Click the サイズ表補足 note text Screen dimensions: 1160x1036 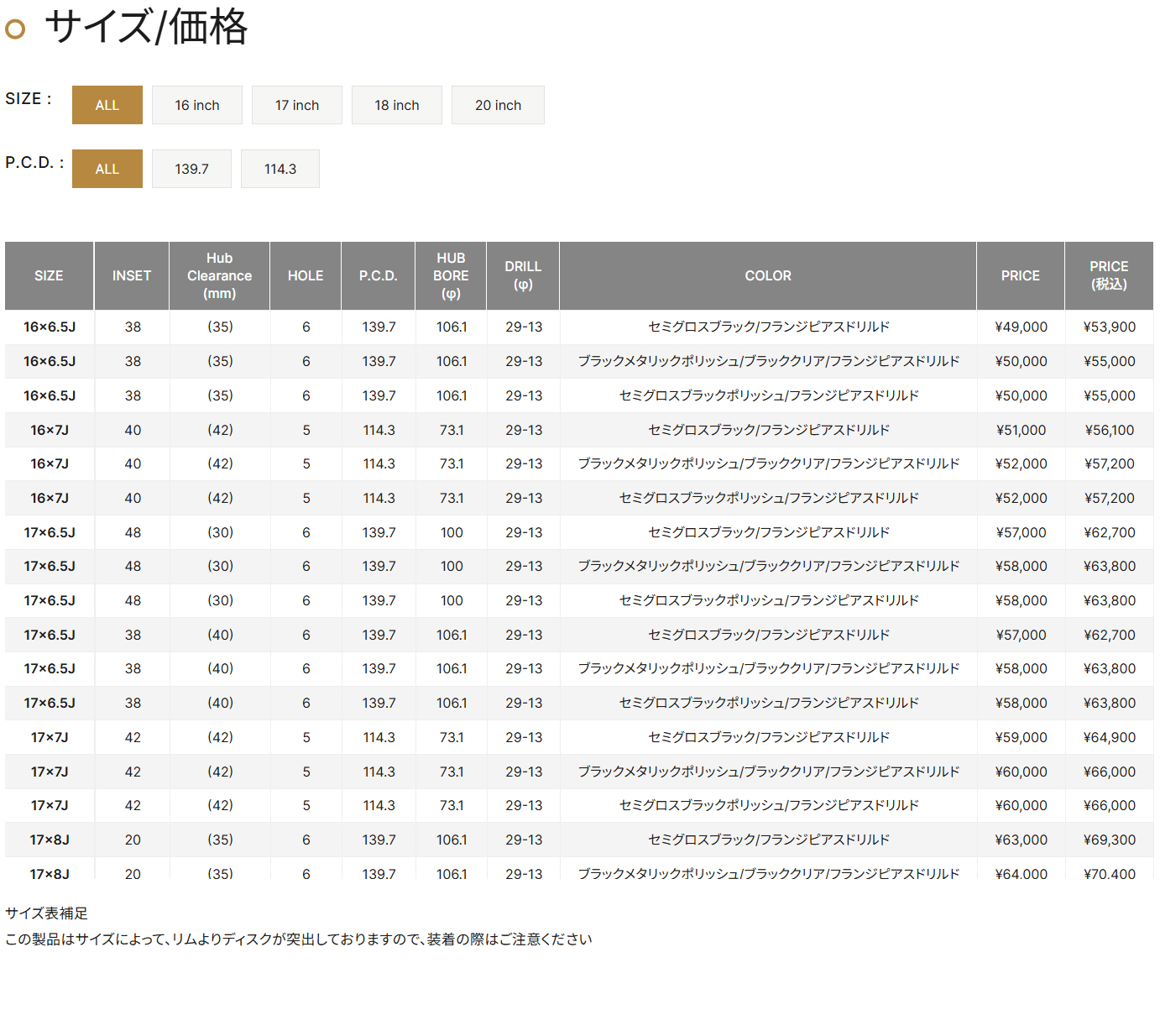point(46,913)
